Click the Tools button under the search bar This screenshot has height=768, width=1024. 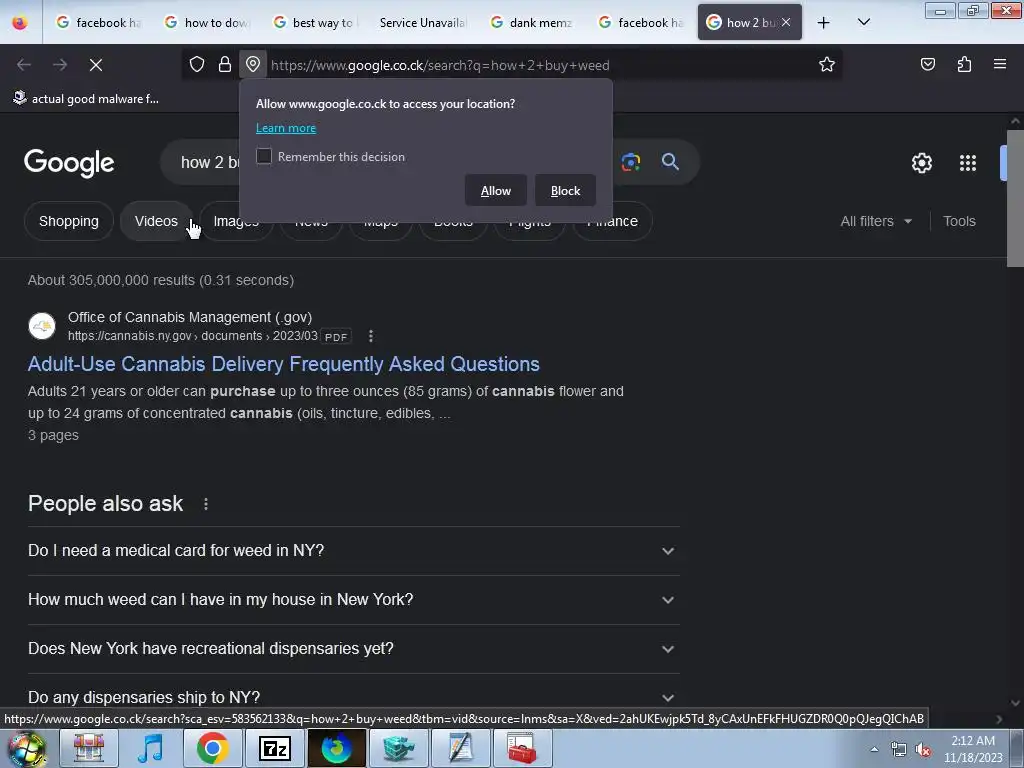(959, 221)
